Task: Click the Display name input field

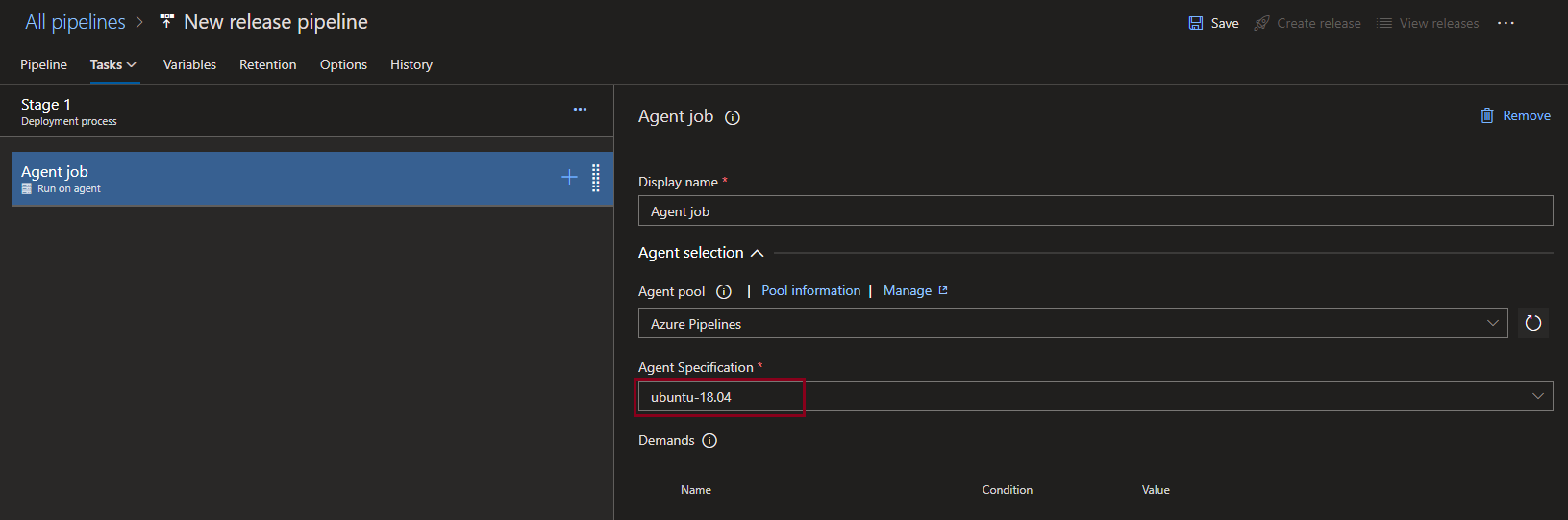Action: (x=1094, y=211)
